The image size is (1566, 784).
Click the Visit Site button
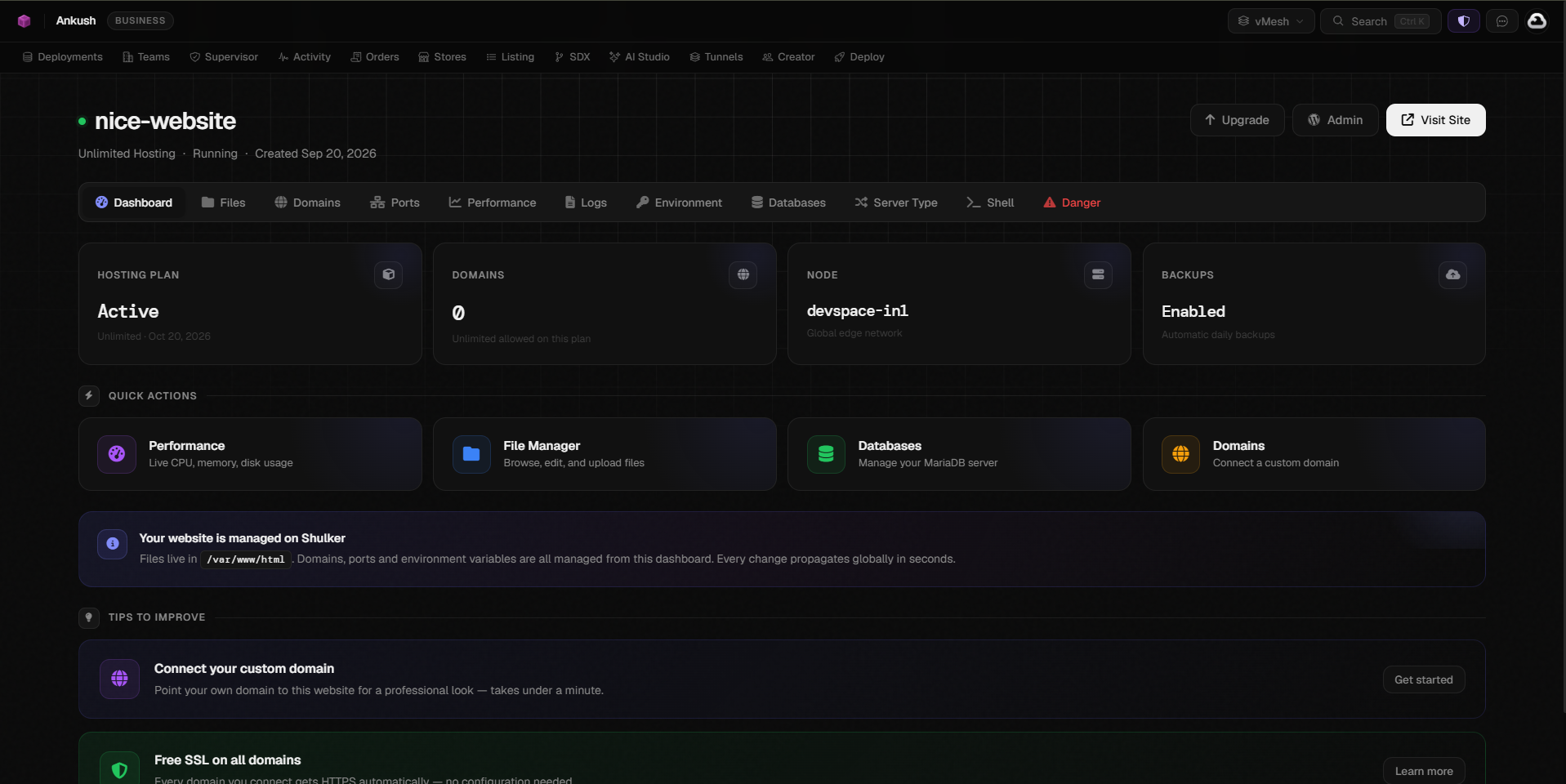pos(1435,120)
